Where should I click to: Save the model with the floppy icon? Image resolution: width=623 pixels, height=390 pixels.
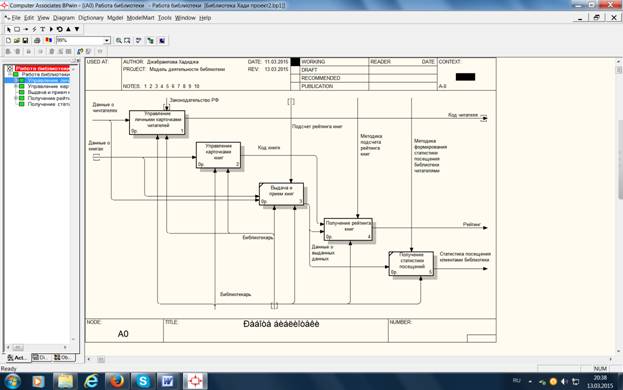[x=25, y=41]
